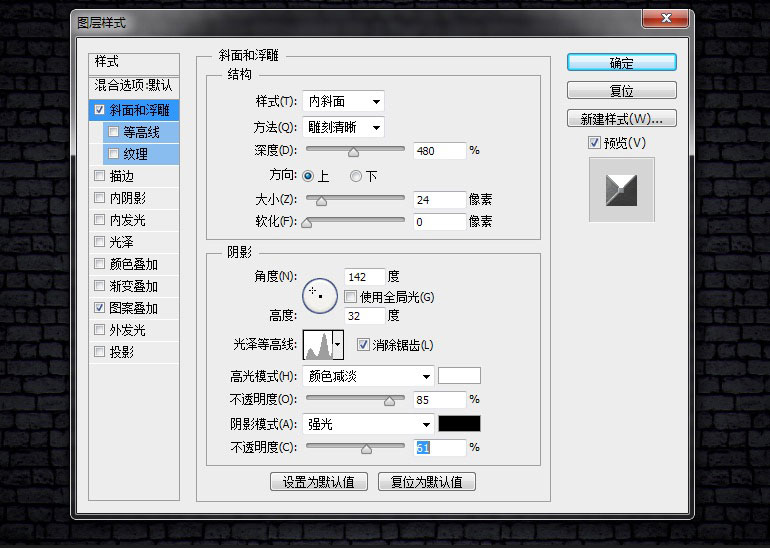Click the angle dial for shading direction
This screenshot has height=548, width=770.
[x=320, y=296]
